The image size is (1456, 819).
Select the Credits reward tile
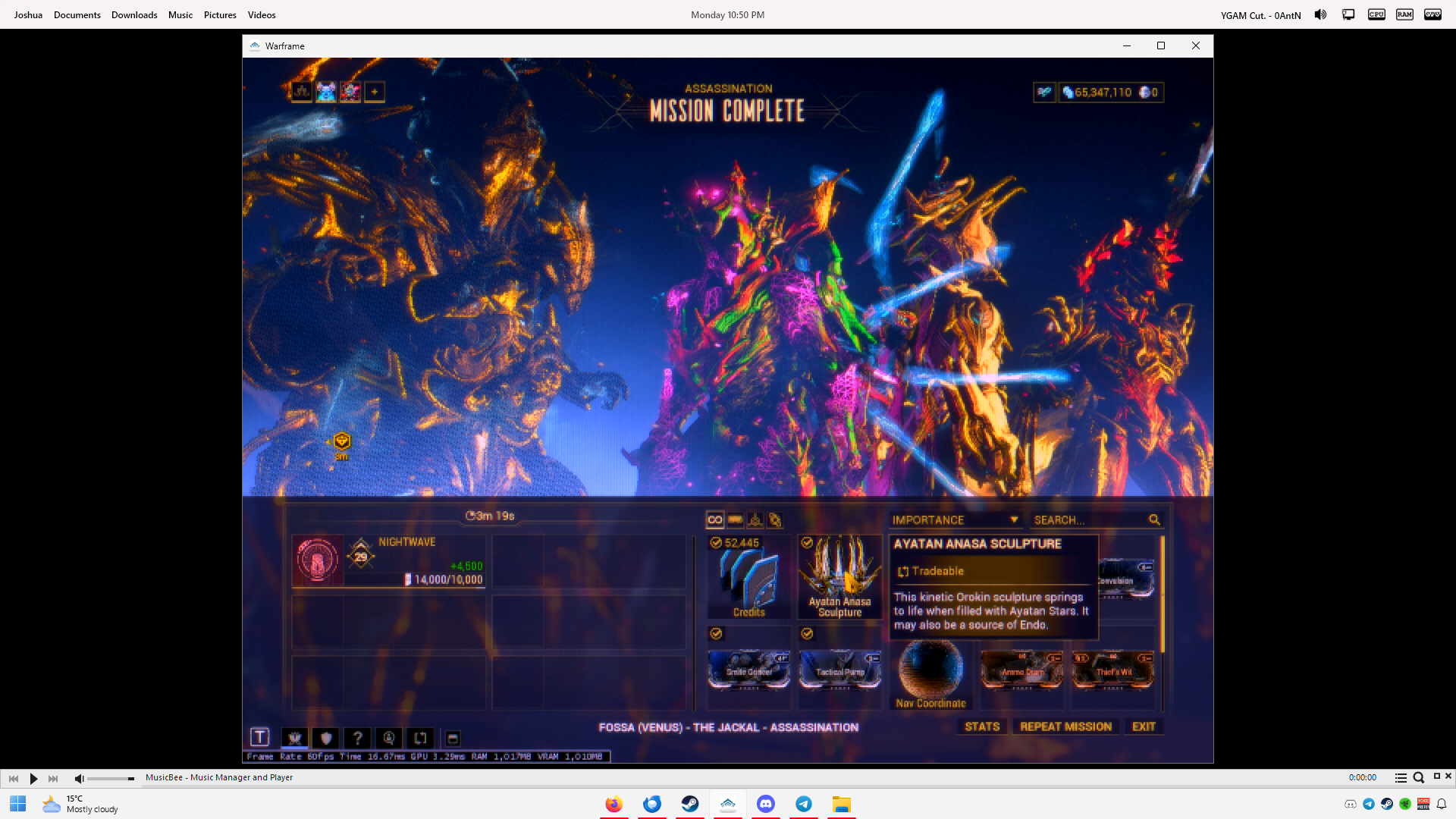tap(749, 577)
